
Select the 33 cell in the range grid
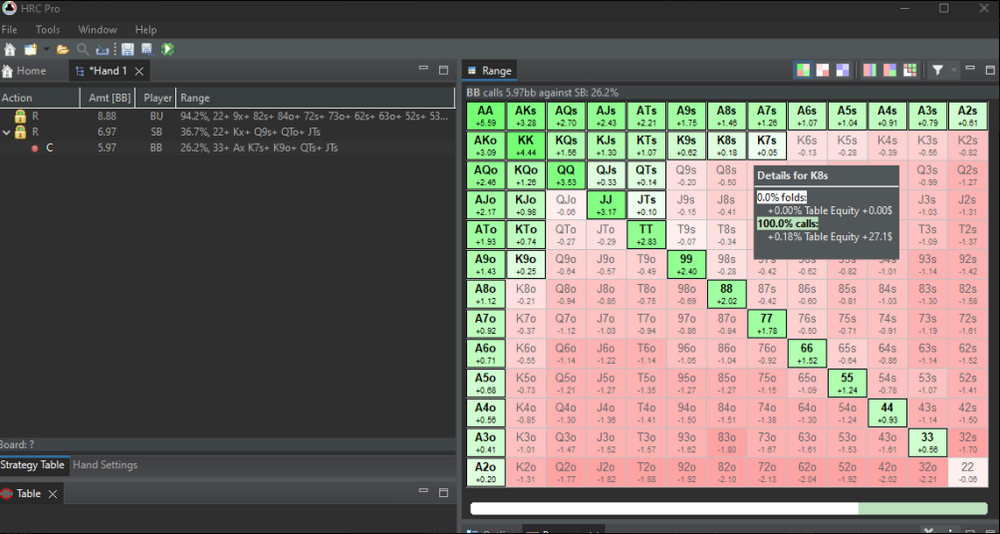pyautogui.click(x=927, y=442)
